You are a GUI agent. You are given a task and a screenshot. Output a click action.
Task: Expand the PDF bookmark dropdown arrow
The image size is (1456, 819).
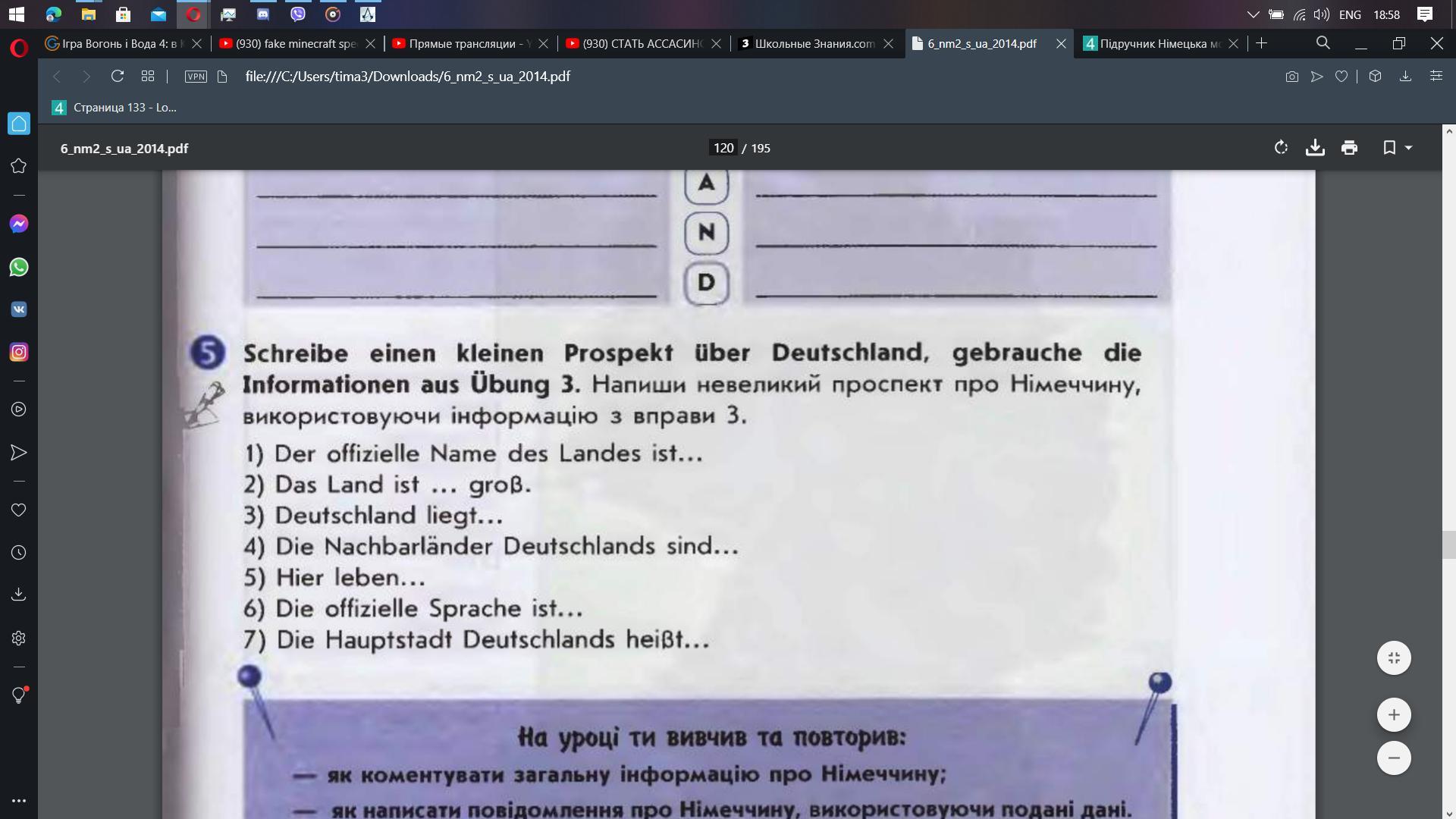(1409, 148)
